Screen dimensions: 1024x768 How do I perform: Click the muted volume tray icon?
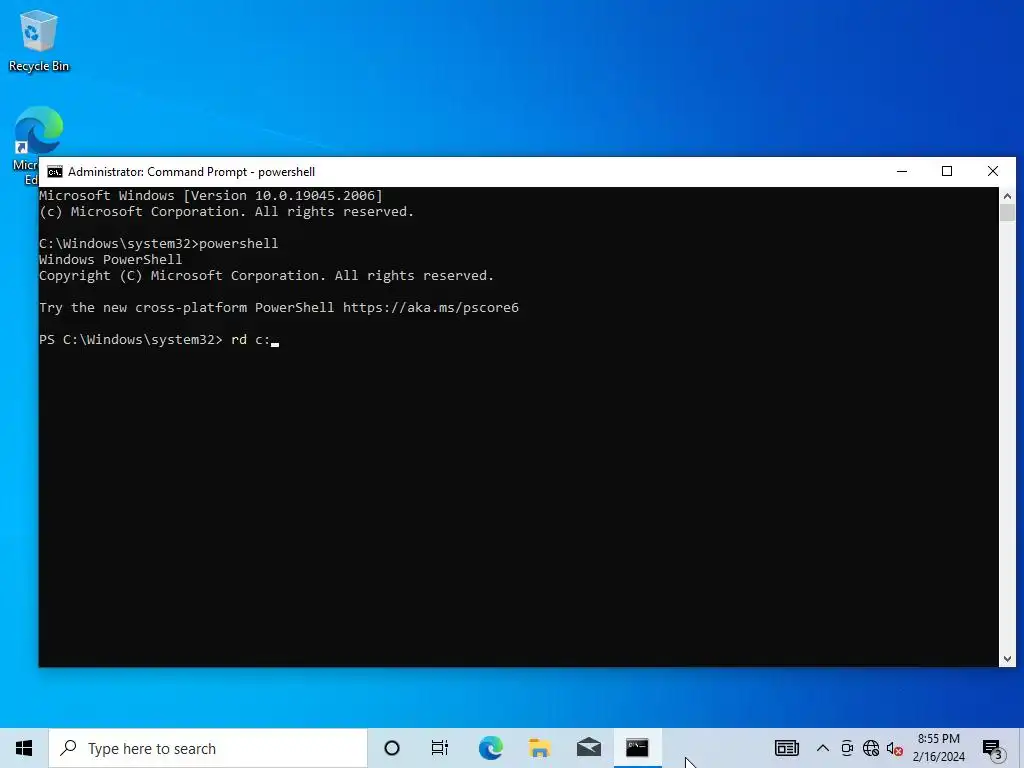pos(895,748)
